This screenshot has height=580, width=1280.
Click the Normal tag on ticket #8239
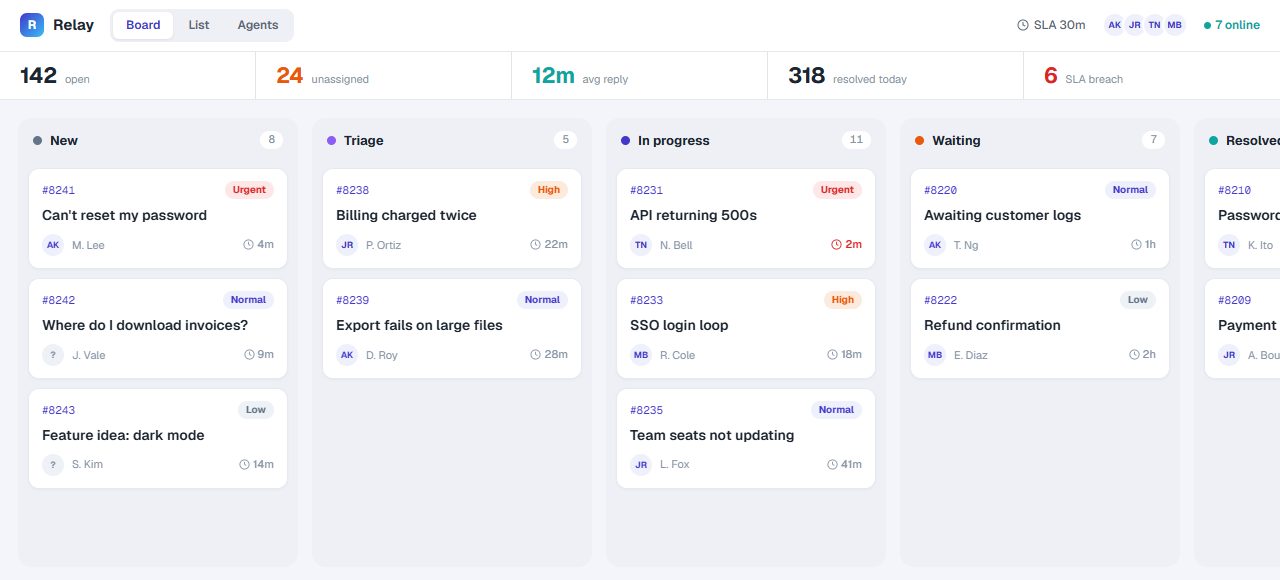click(x=542, y=300)
